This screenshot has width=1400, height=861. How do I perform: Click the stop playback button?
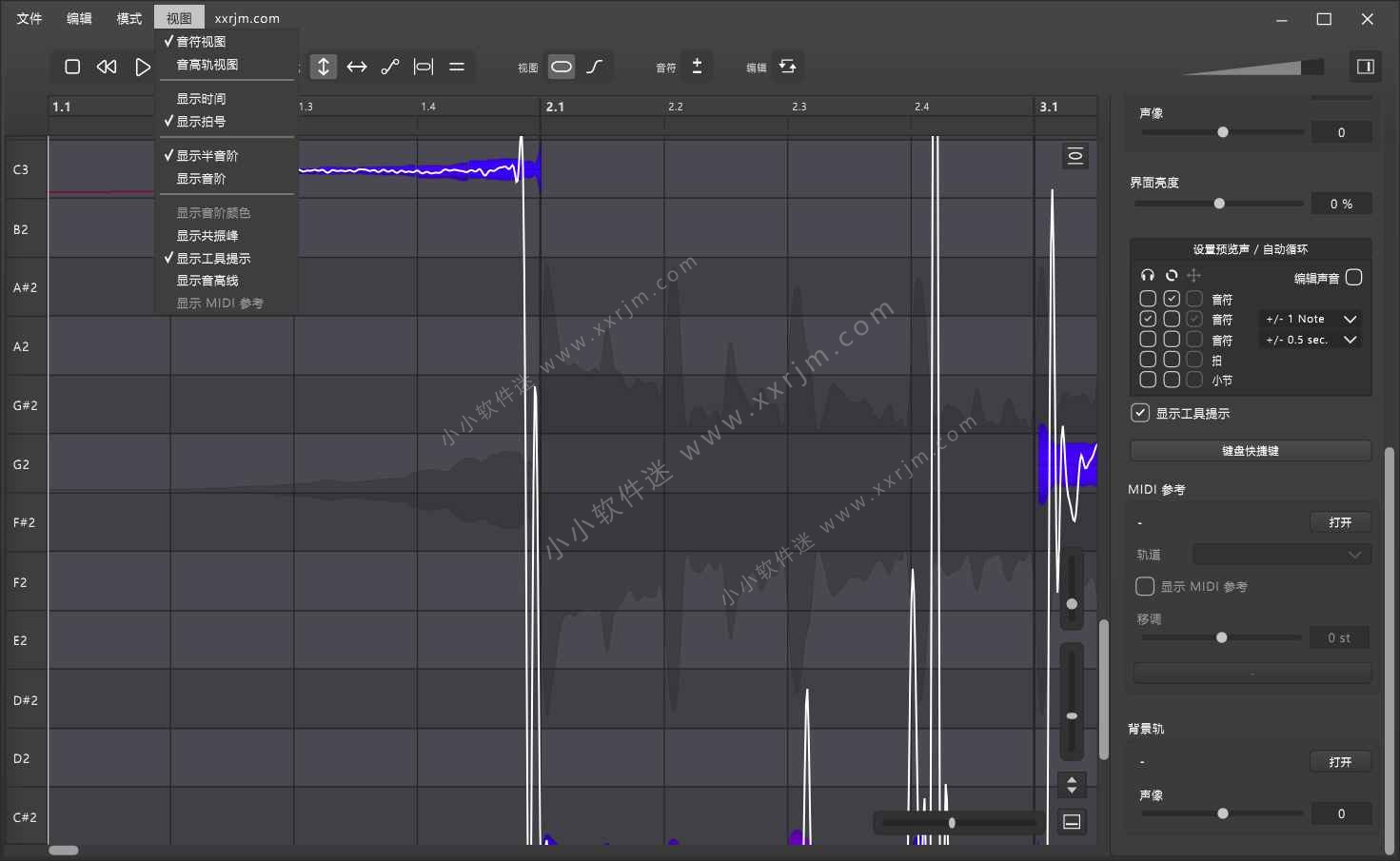pyautogui.click(x=72, y=67)
